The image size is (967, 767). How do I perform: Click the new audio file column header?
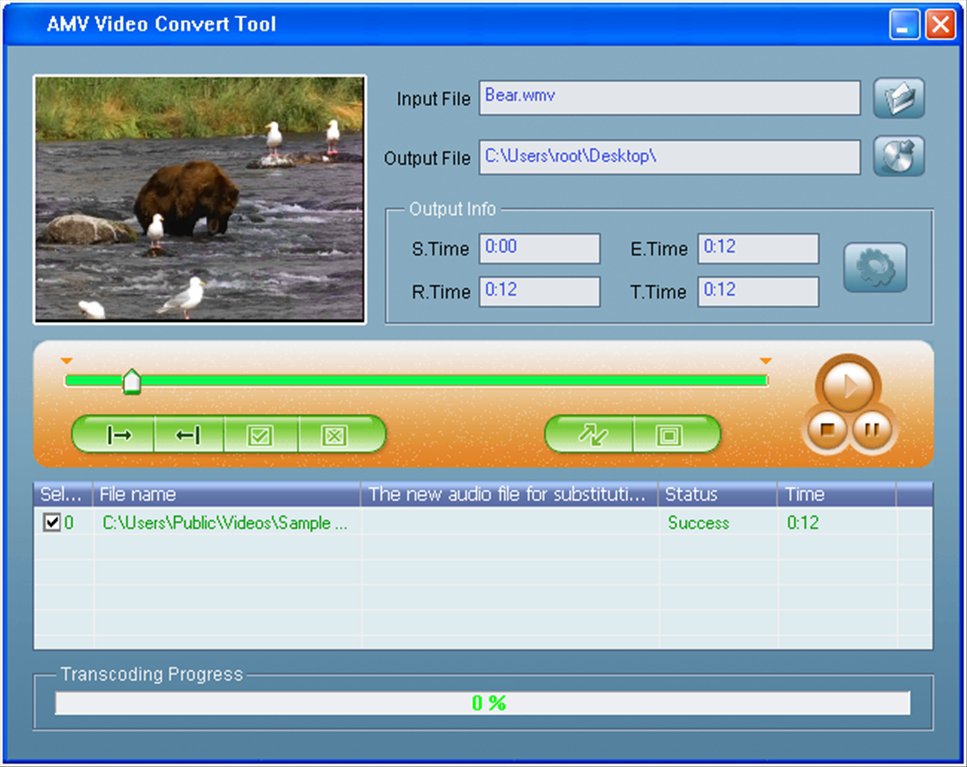[509, 494]
